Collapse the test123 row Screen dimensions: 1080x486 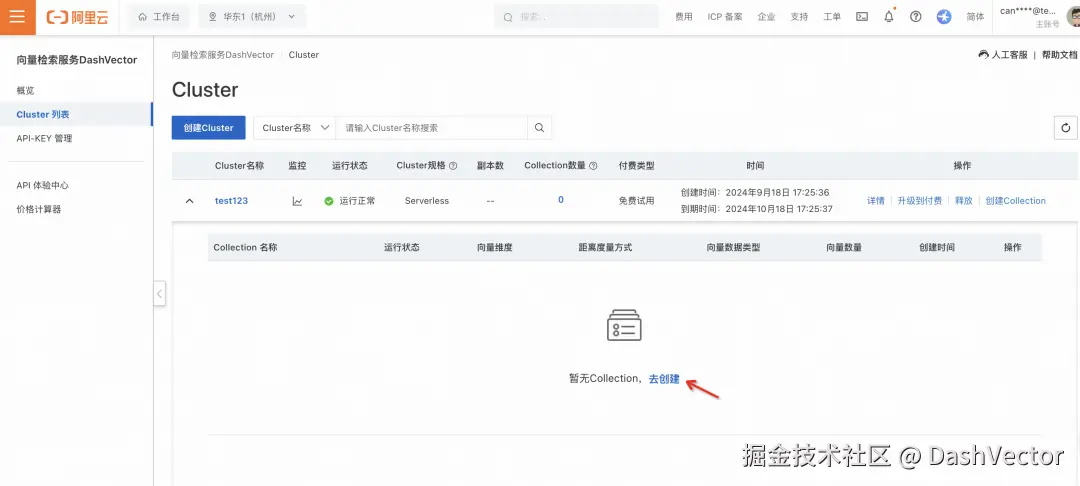point(190,201)
